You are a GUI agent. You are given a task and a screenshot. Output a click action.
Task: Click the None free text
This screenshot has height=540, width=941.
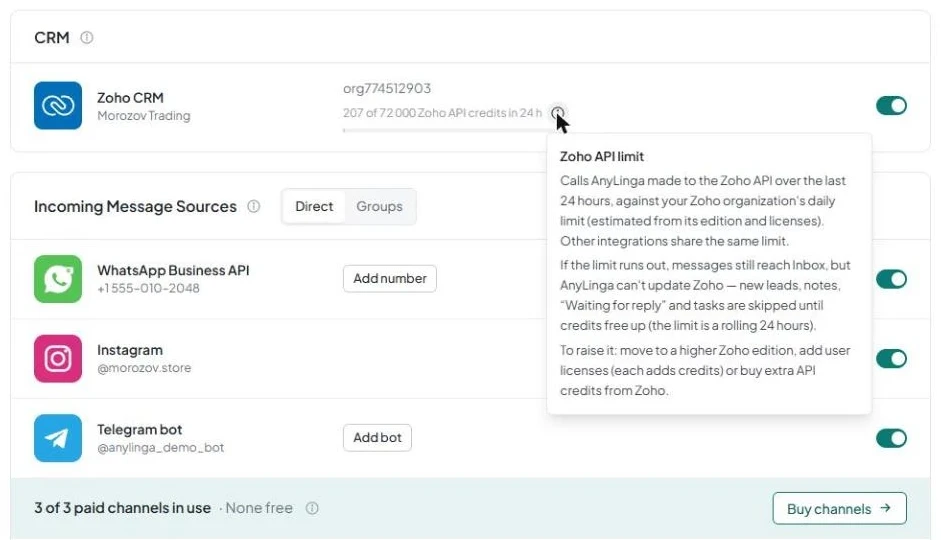pos(259,508)
